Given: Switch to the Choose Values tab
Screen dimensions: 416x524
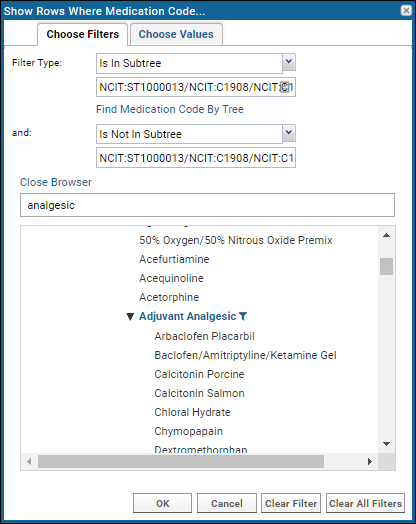Looking at the screenshot, I should click(x=176, y=34).
